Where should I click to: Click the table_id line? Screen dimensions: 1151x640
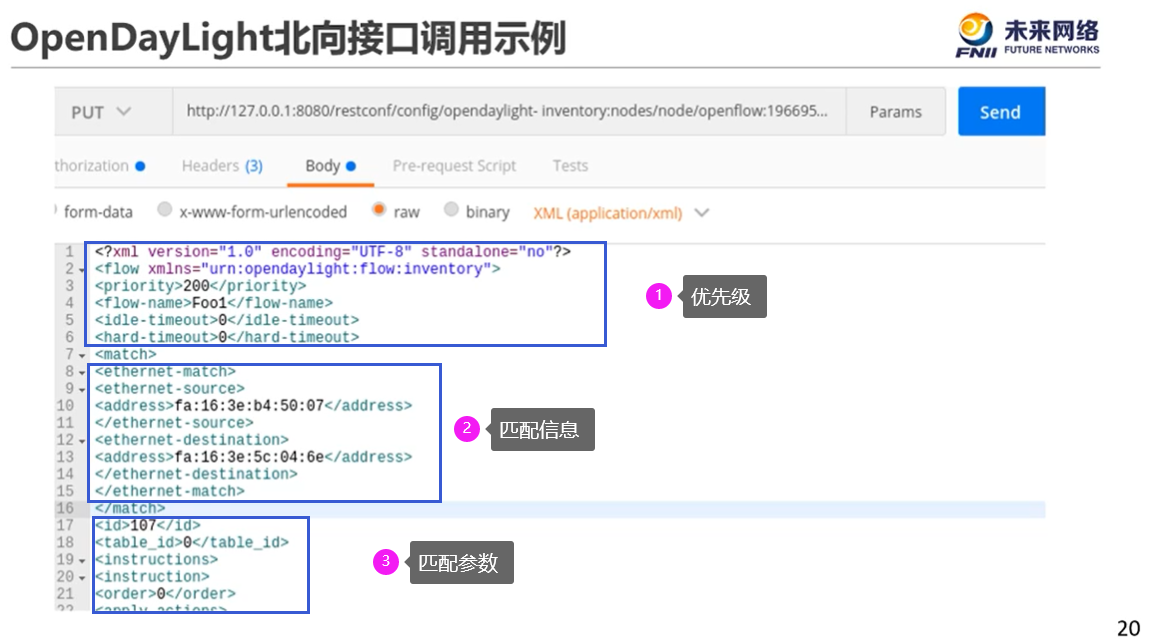pyautogui.click(x=192, y=542)
